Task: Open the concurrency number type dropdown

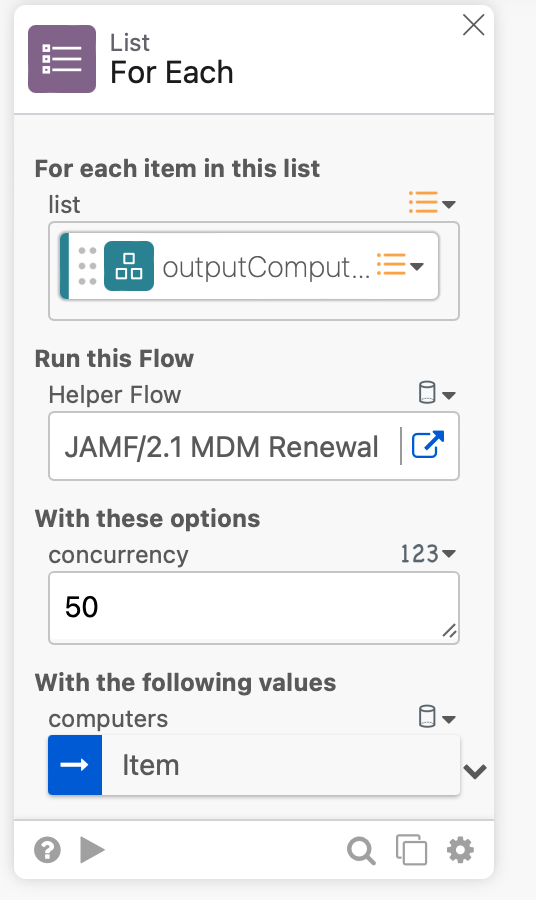Action: pyautogui.click(x=428, y=553)
